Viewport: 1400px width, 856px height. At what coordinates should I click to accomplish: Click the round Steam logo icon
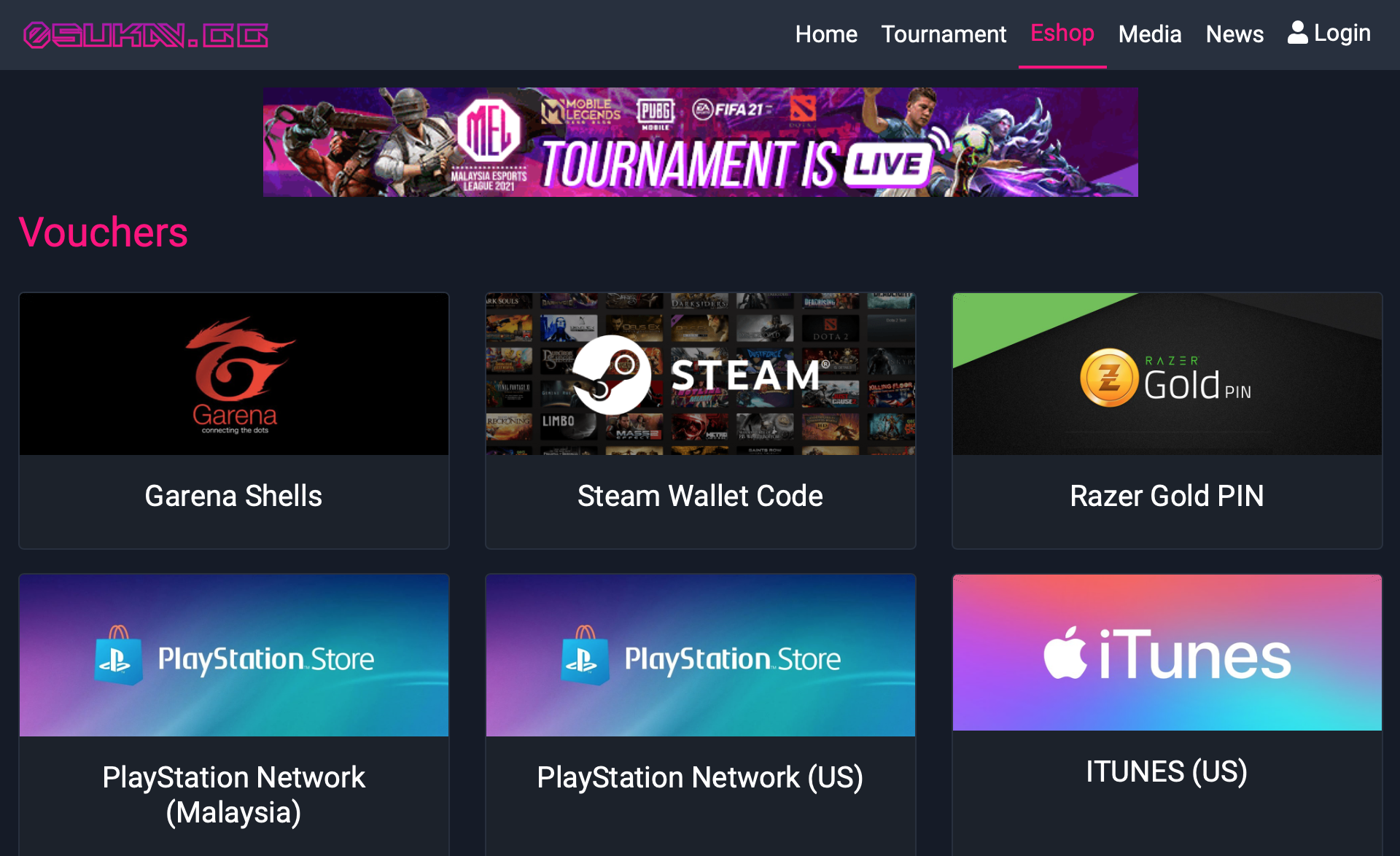click(611, 374)
